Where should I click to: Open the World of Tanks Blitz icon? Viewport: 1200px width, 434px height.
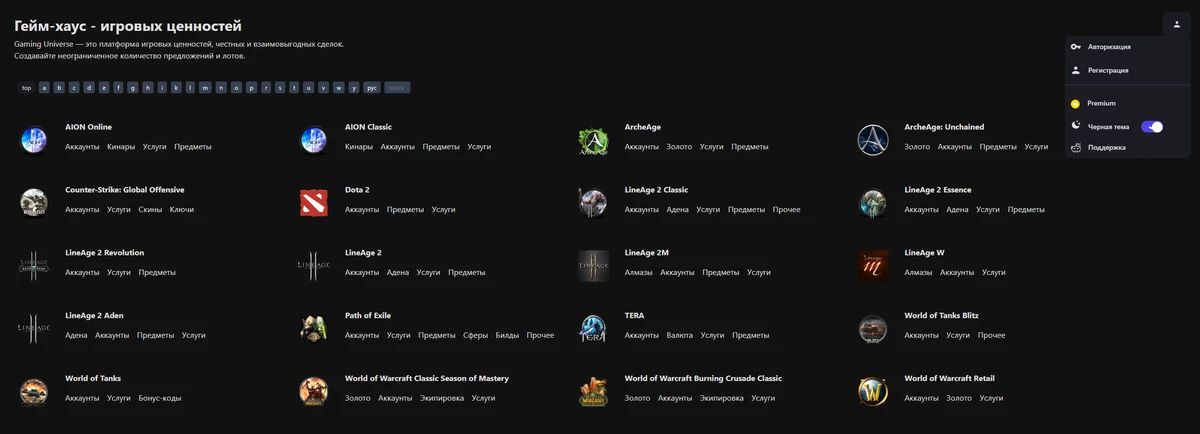tap(873, 329)
